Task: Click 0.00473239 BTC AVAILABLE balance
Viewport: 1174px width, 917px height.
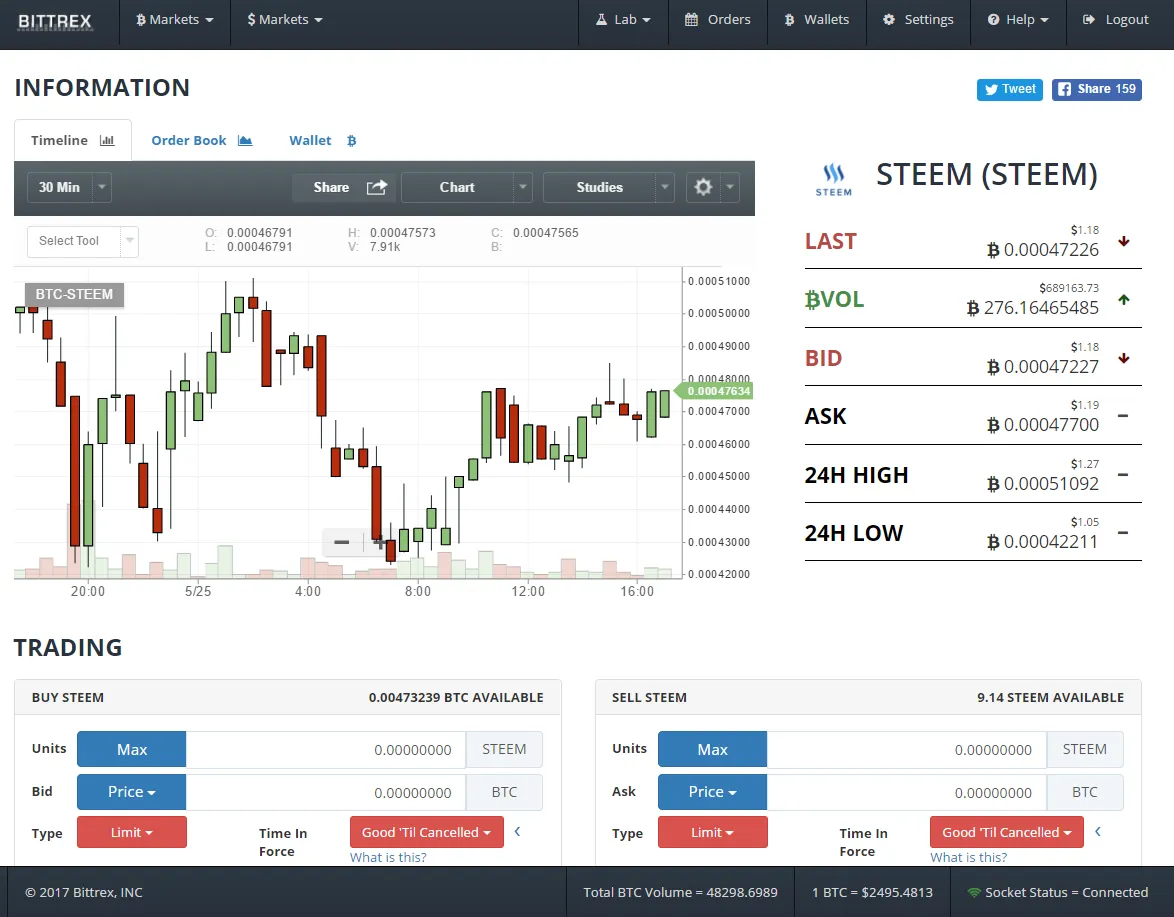Action: click(456, 698)
